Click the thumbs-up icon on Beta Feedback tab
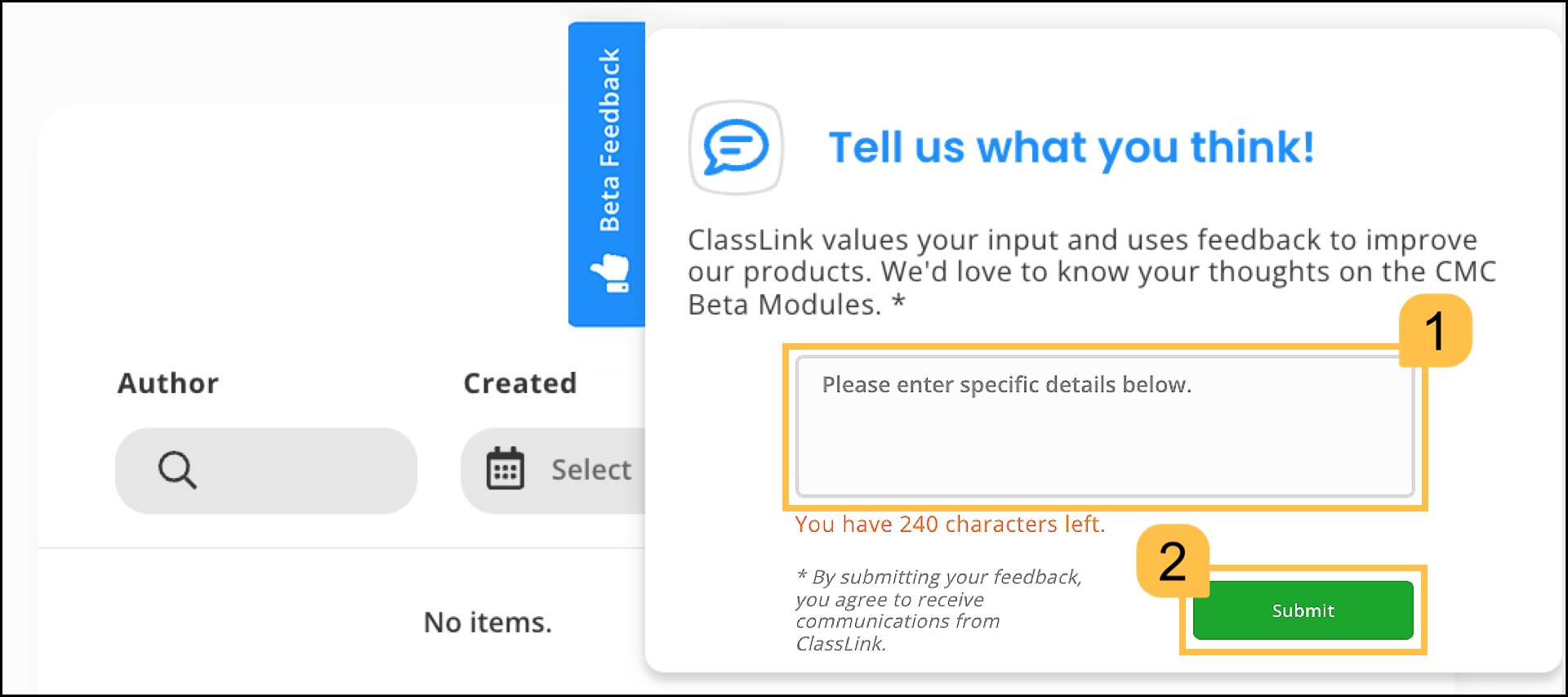This screenshot has height=697, width=1568. [608, 272]
